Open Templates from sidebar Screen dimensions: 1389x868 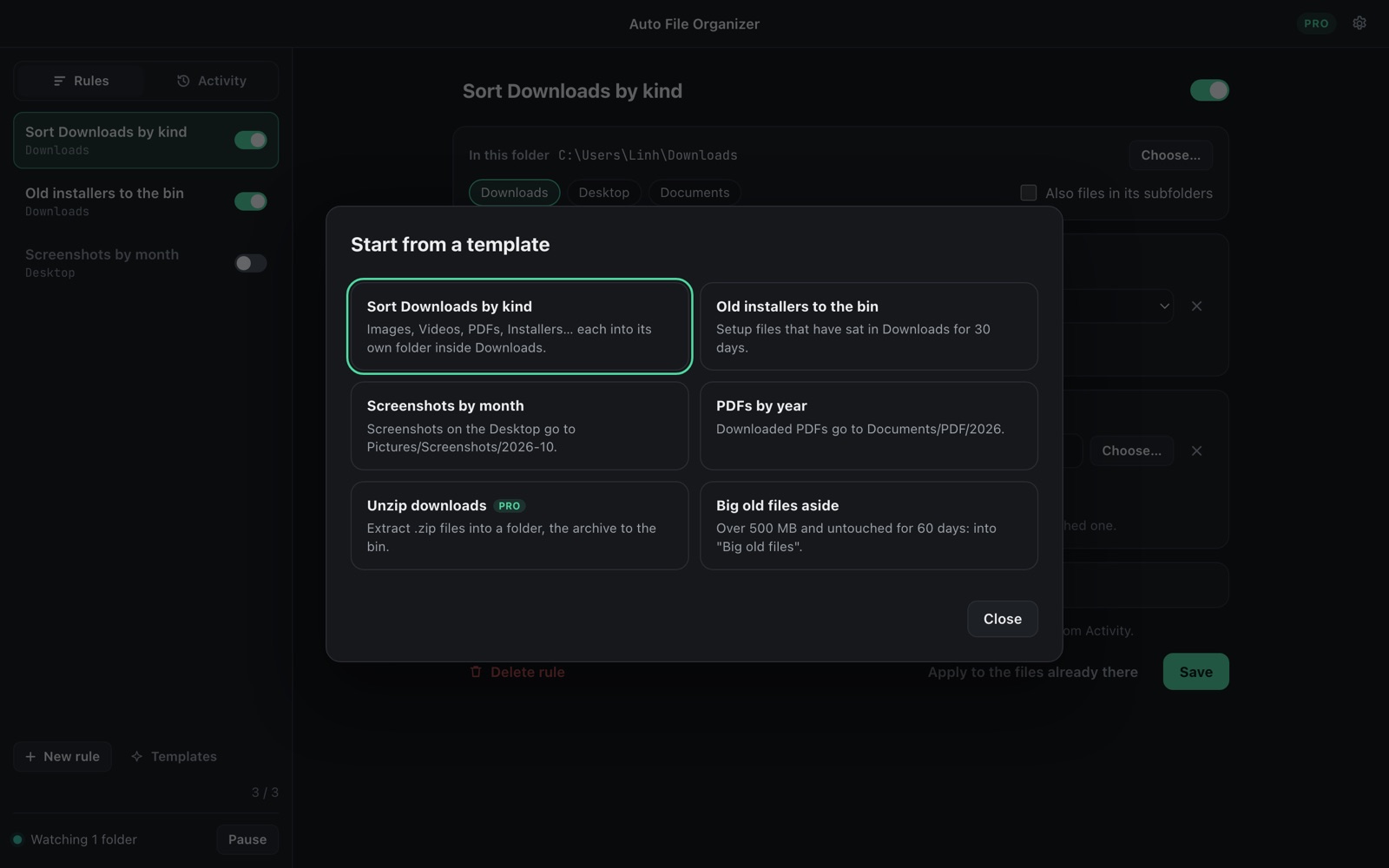[174, 757]
